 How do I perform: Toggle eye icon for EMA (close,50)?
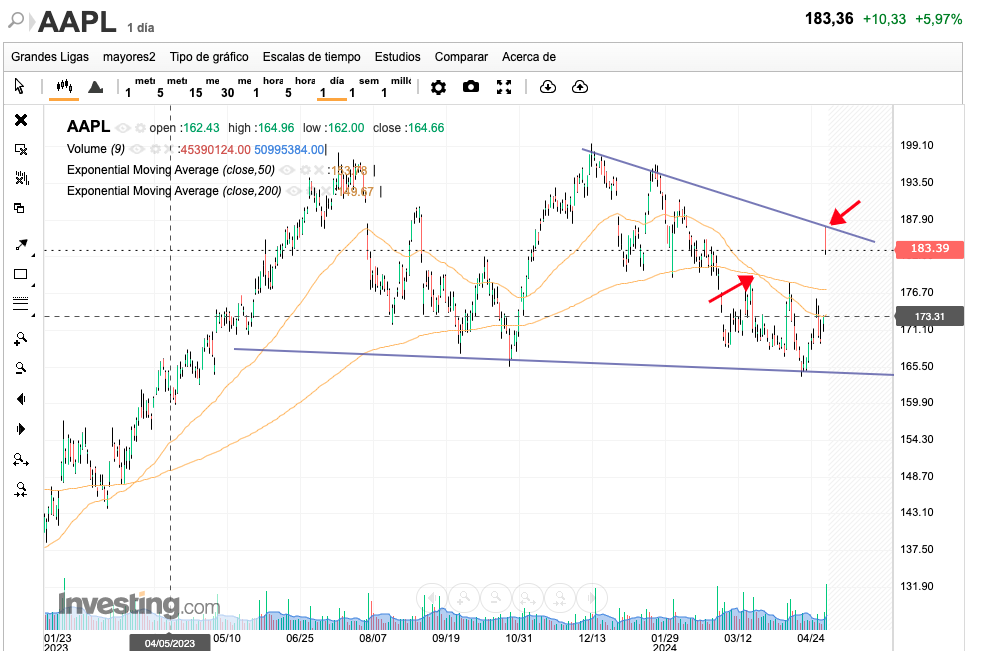288,170
